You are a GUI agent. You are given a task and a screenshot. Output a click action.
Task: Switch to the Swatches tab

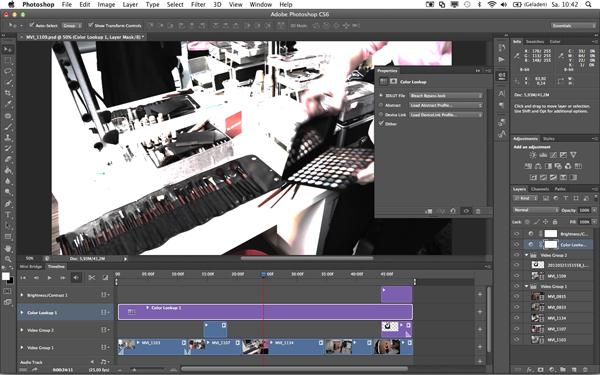(535, 41)
